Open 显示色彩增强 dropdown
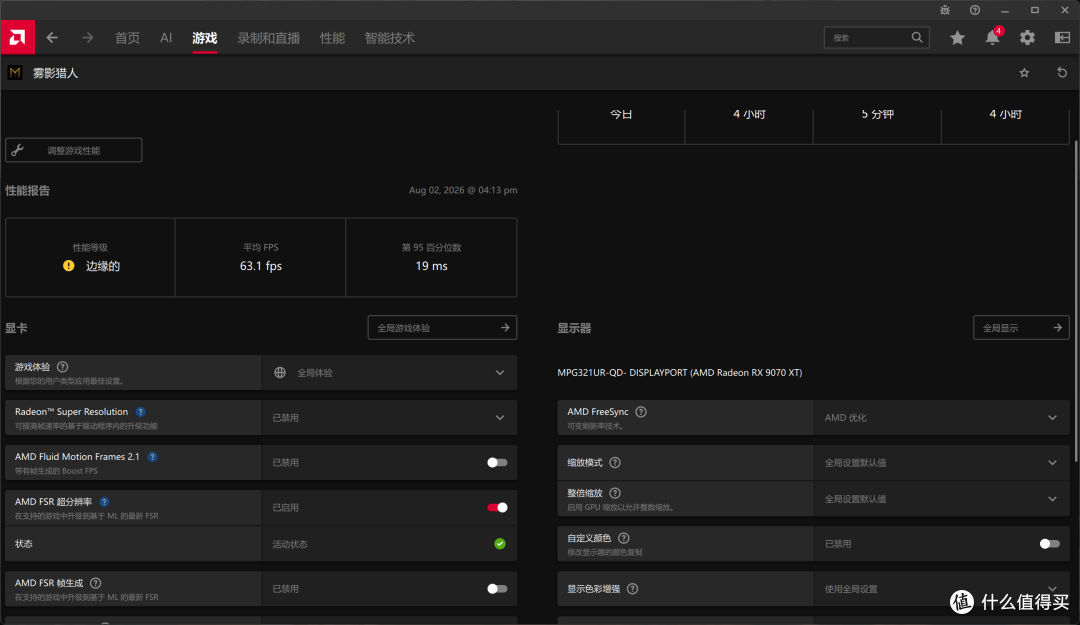 point(942,588)
